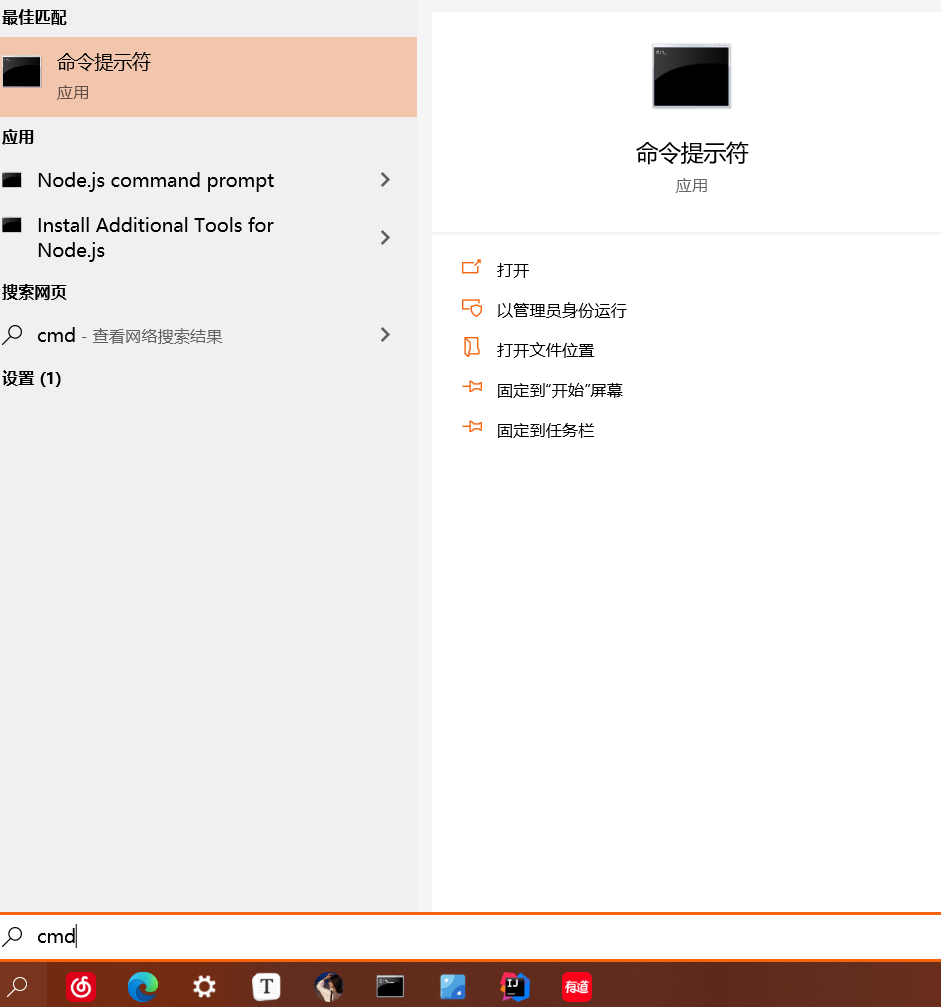This screenshot has height=1007, width=941.
Task: Open the 命令提示符 best match result
Action: coord(208,76)
